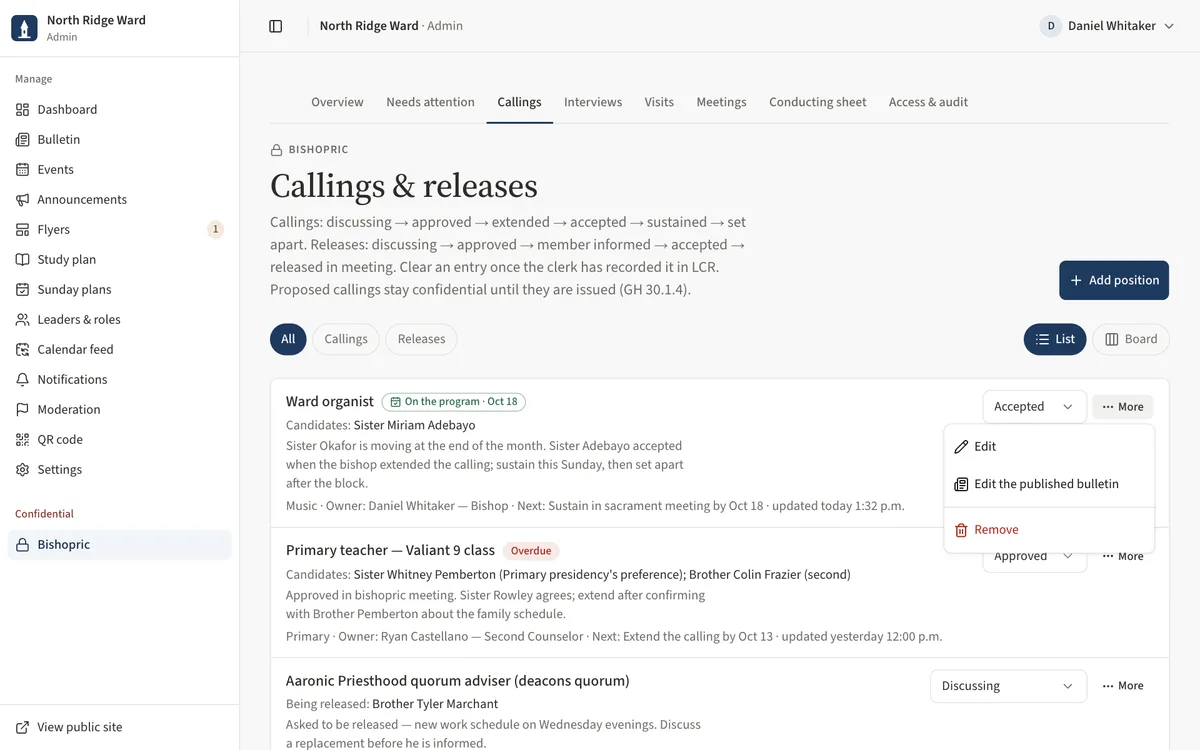Screen dimensions: 1200x750
Task: Switch to Needs attention tab
Action: click(430, 102)
